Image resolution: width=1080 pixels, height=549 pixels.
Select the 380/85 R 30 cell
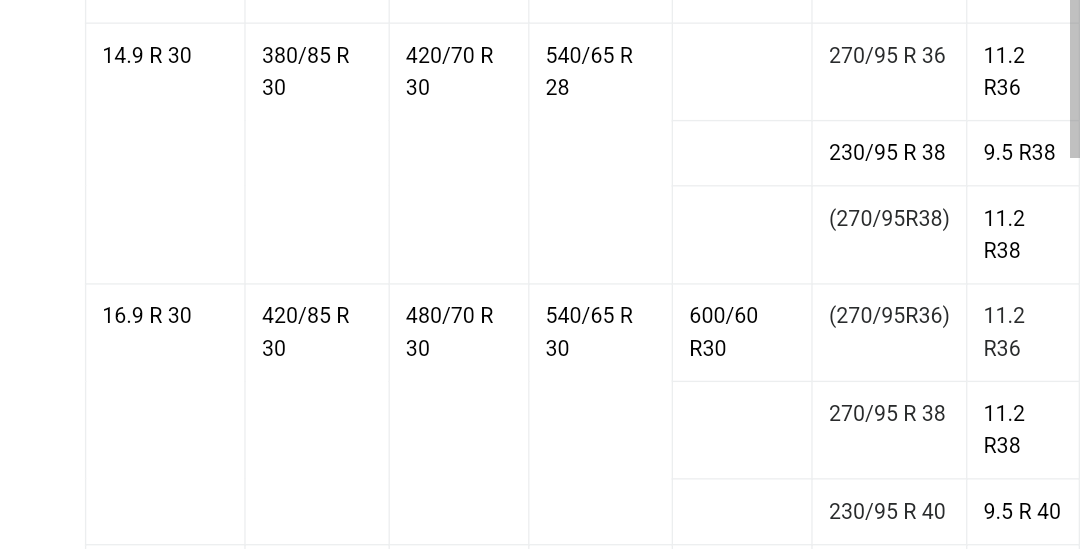305,71
